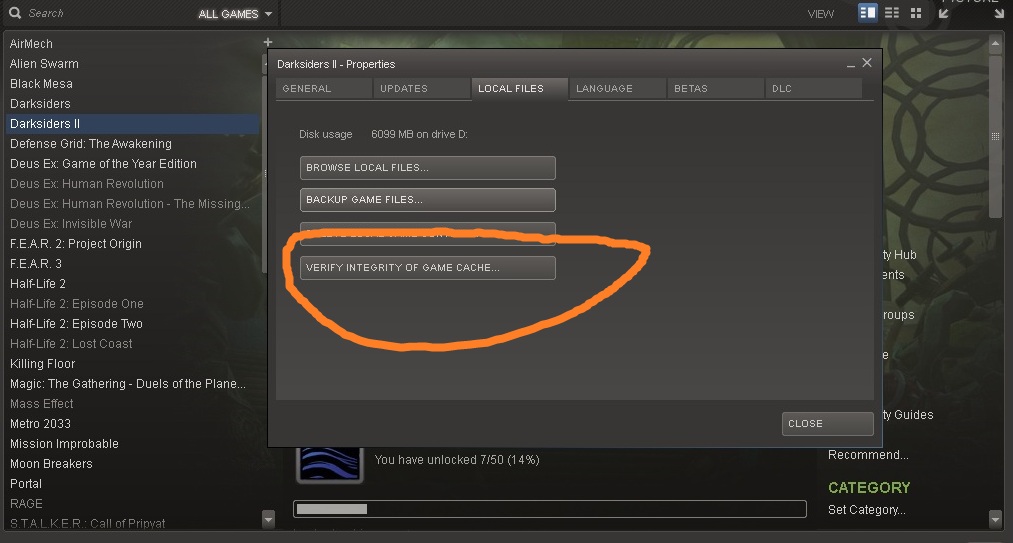Select Deus Ex: Human Revolution - The Missing
The image size is (1013, 543).
click(132, 204)
